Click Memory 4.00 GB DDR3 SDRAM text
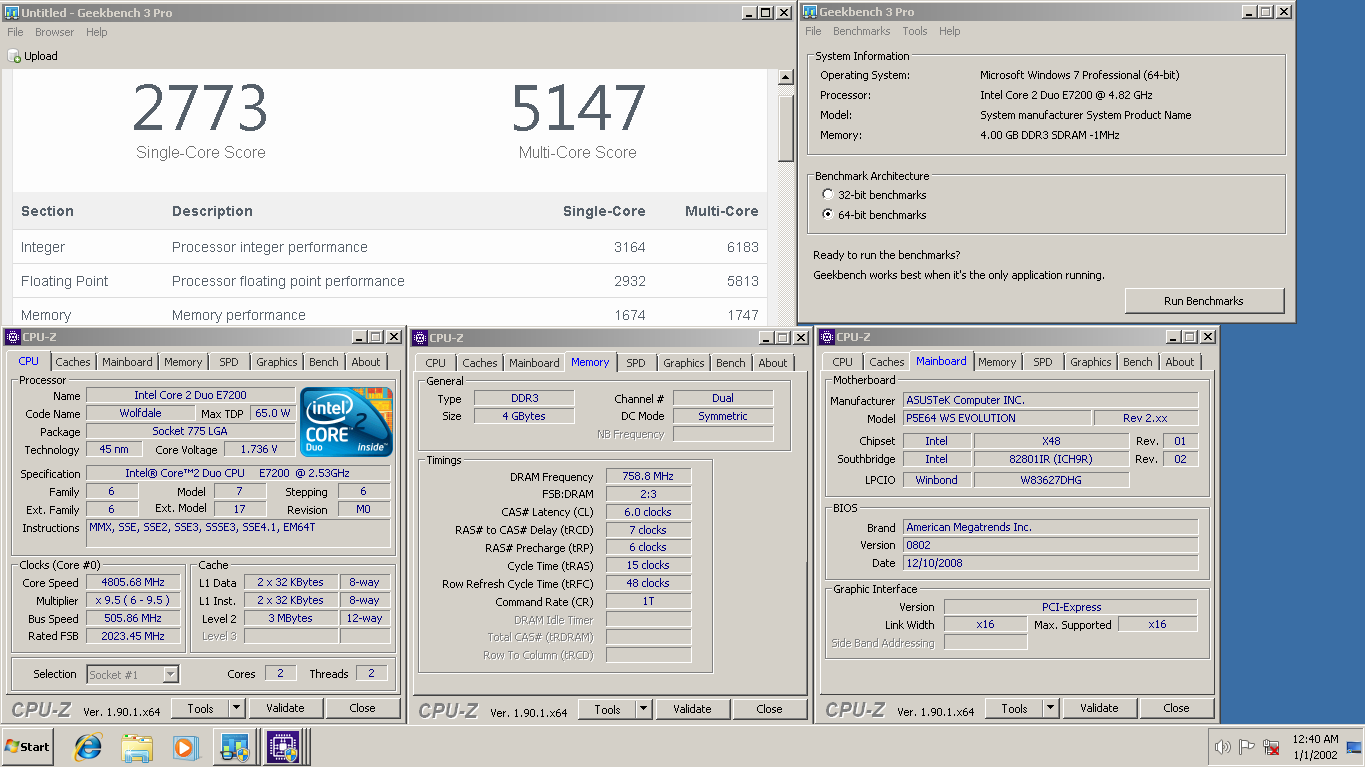 (x=1050, y=135)
